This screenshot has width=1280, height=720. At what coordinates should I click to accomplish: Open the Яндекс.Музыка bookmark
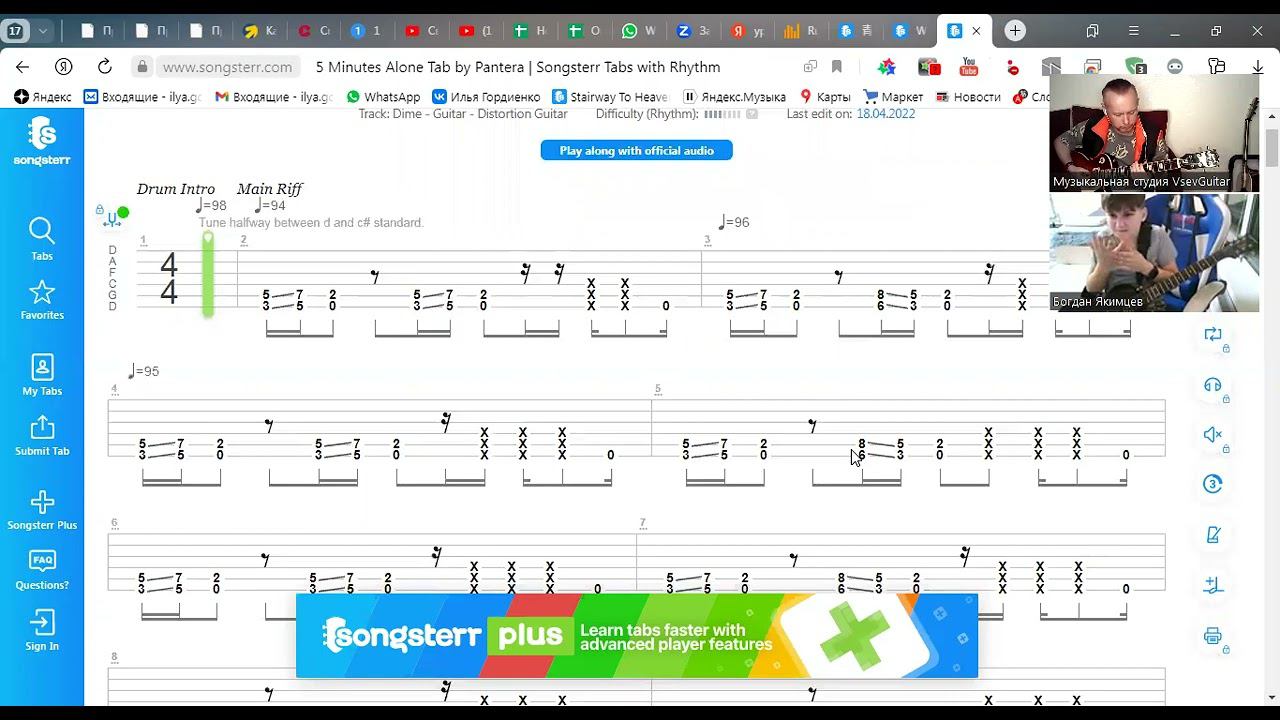pyautogui.click(x=734, y=97)
